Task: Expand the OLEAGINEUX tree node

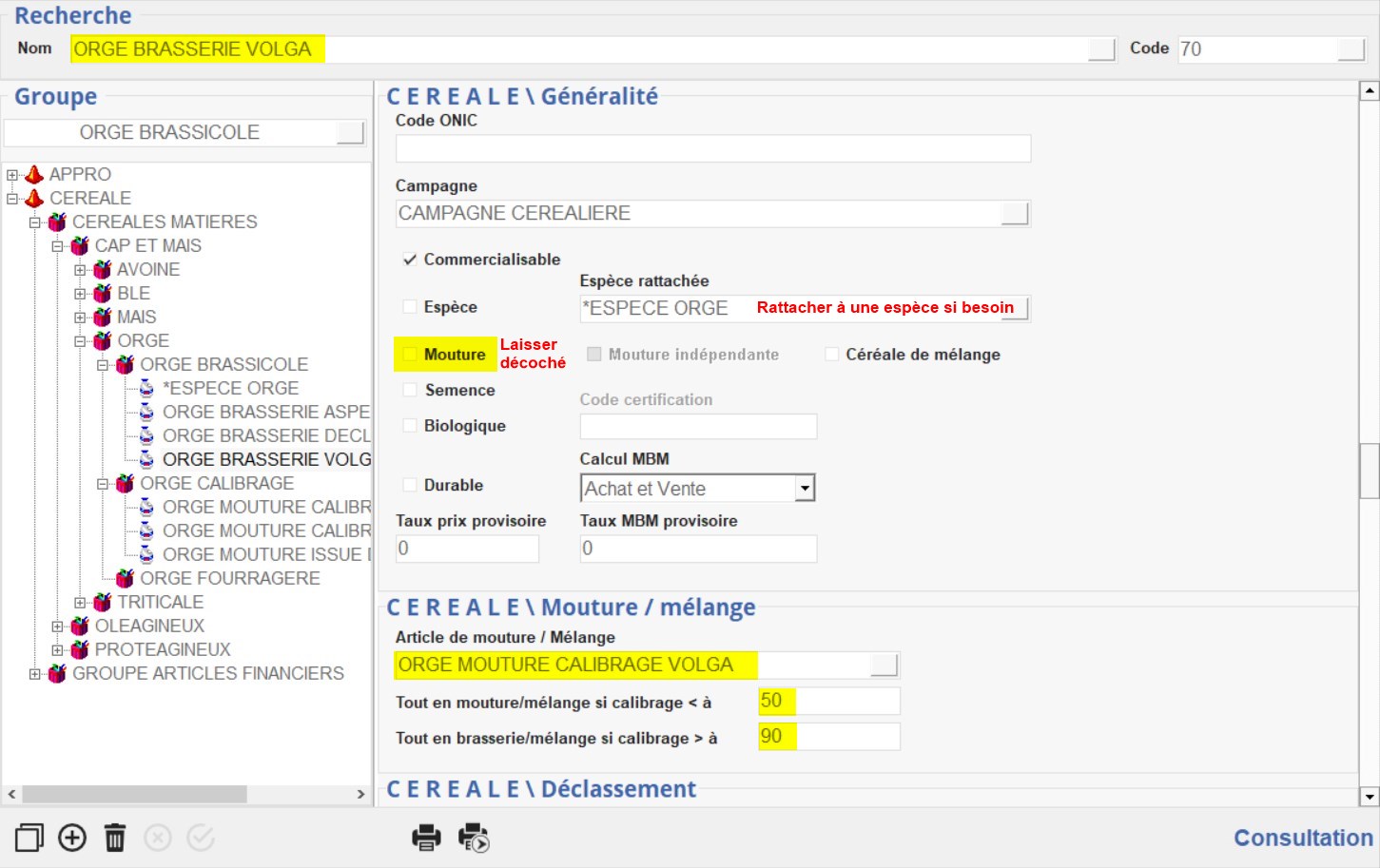Action: tap(58, 627)
